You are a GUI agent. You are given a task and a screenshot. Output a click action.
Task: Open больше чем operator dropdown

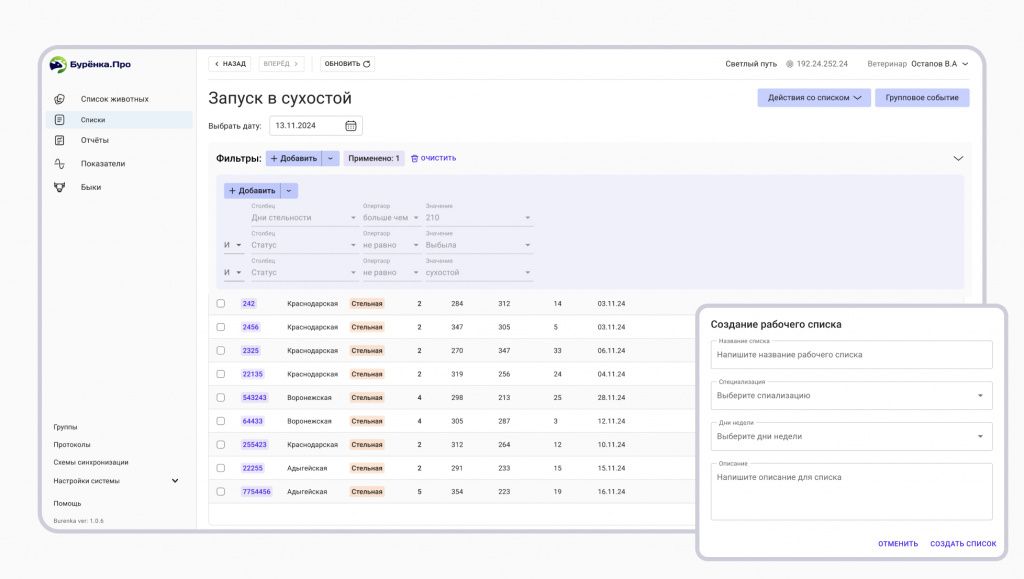point(391,218)
